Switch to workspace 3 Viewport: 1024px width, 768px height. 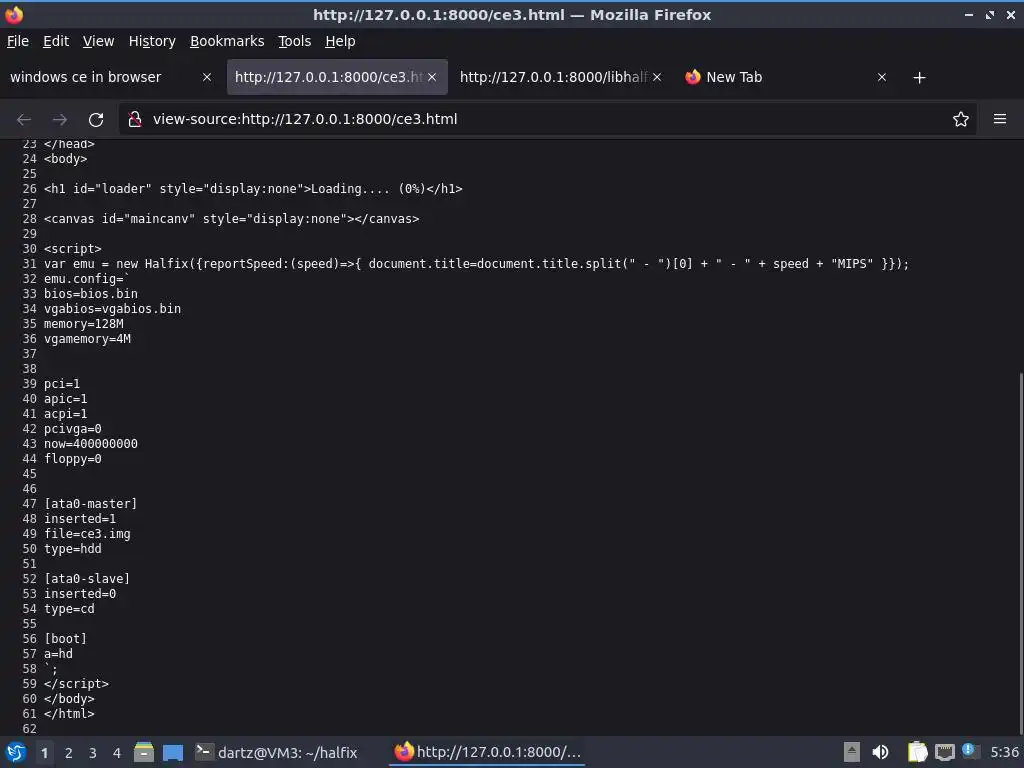pos(93,753)
